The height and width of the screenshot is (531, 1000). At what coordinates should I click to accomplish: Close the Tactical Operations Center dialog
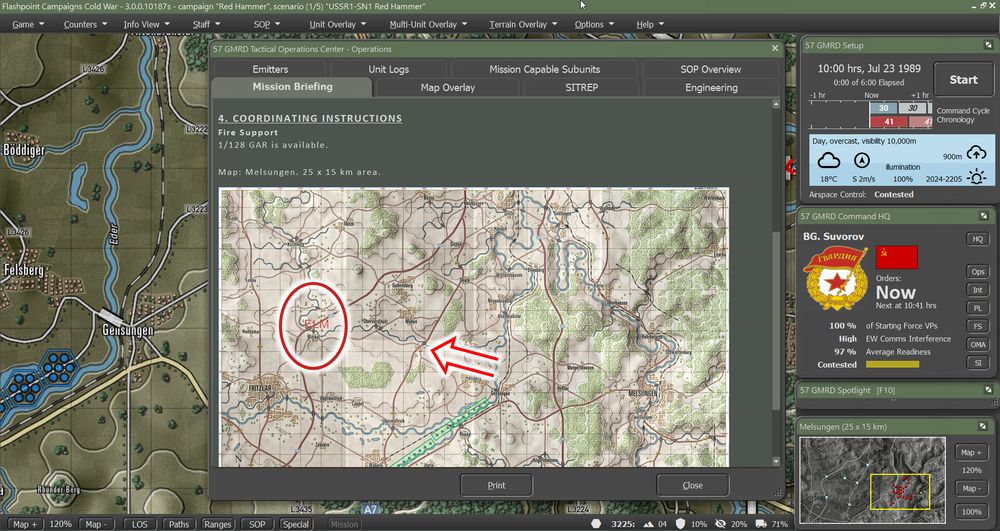[x=776, y=48]
